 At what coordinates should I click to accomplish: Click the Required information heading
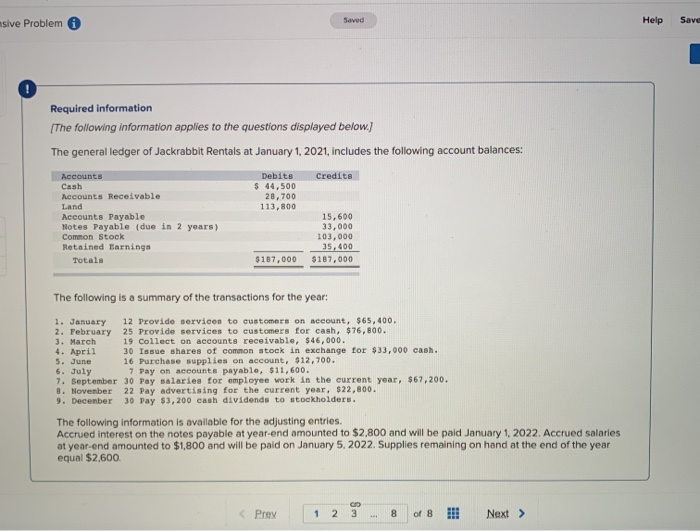[101, 108]
